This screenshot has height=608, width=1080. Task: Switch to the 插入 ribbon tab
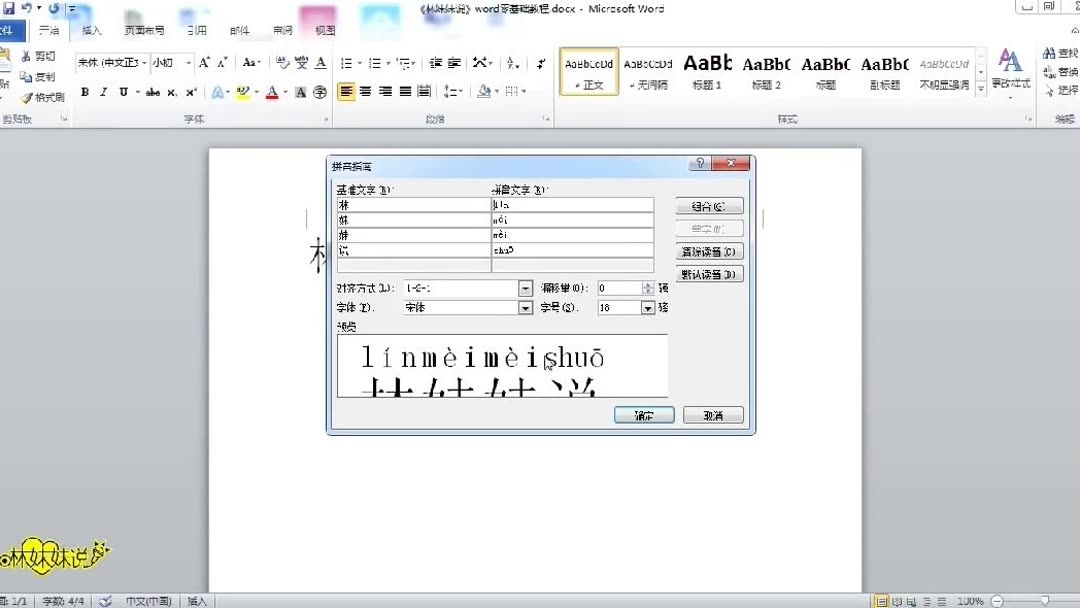point(90,30)
